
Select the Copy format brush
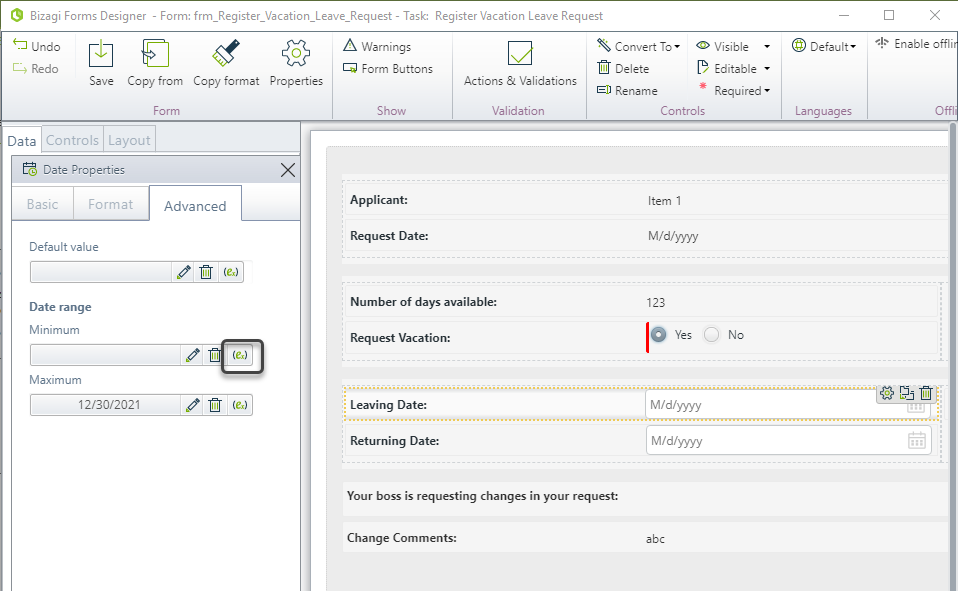(226, 63)
